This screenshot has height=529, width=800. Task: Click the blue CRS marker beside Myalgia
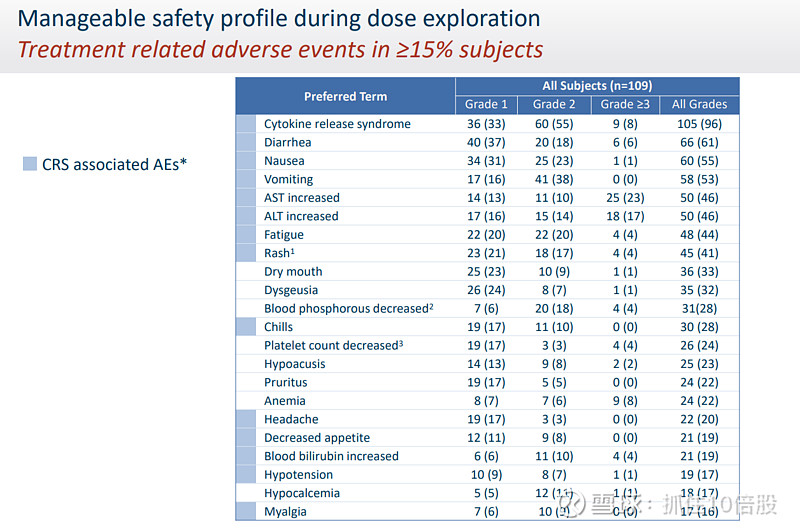(246, 511)
